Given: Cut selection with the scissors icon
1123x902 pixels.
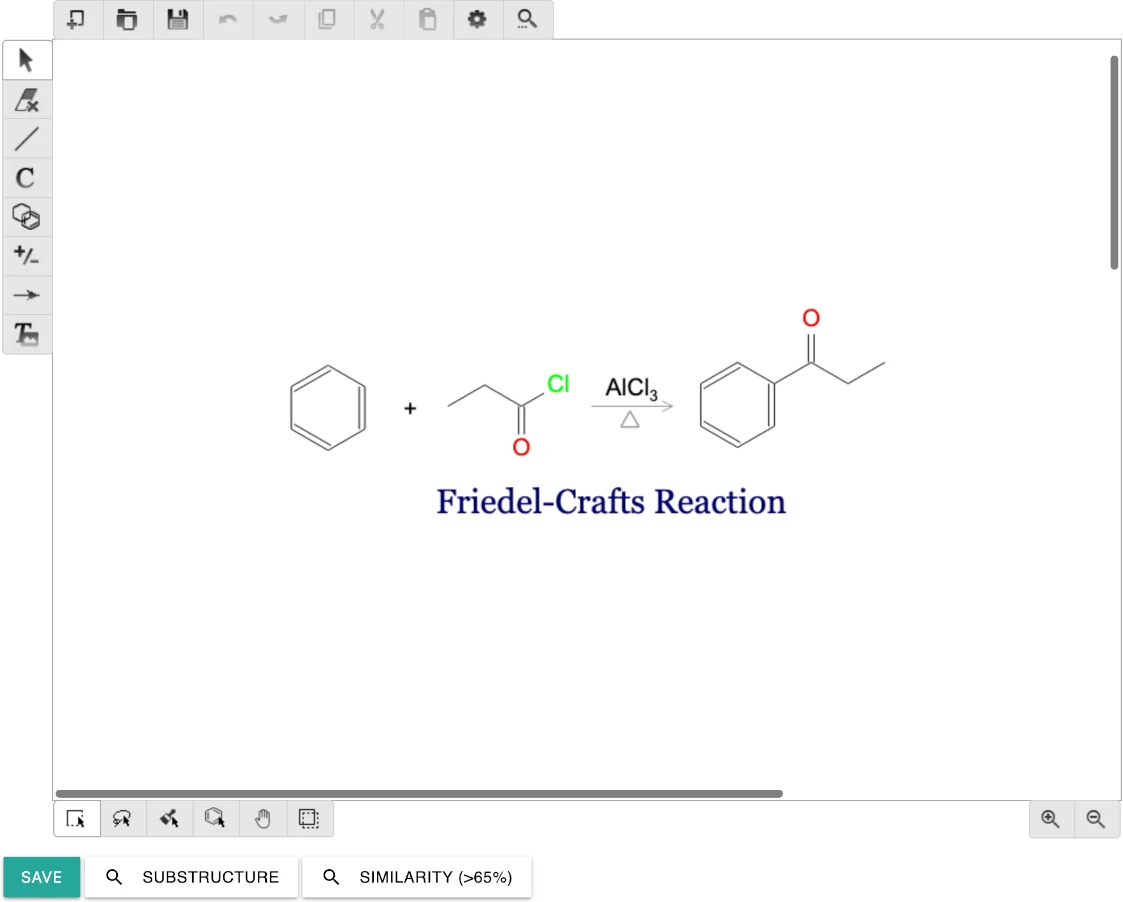Looking at the screenshot, I should point(377,19).
